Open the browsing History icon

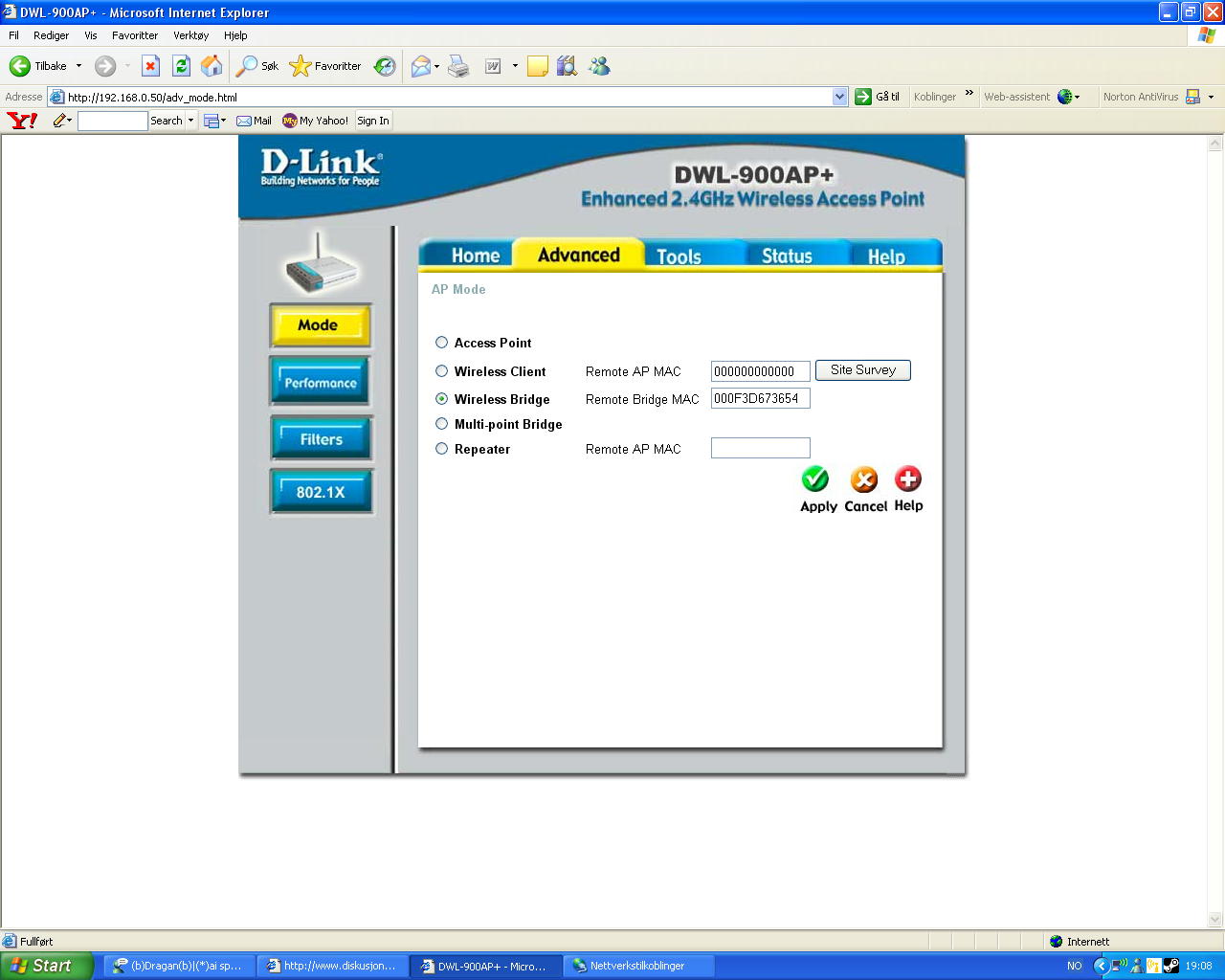[x=385, y=66]
